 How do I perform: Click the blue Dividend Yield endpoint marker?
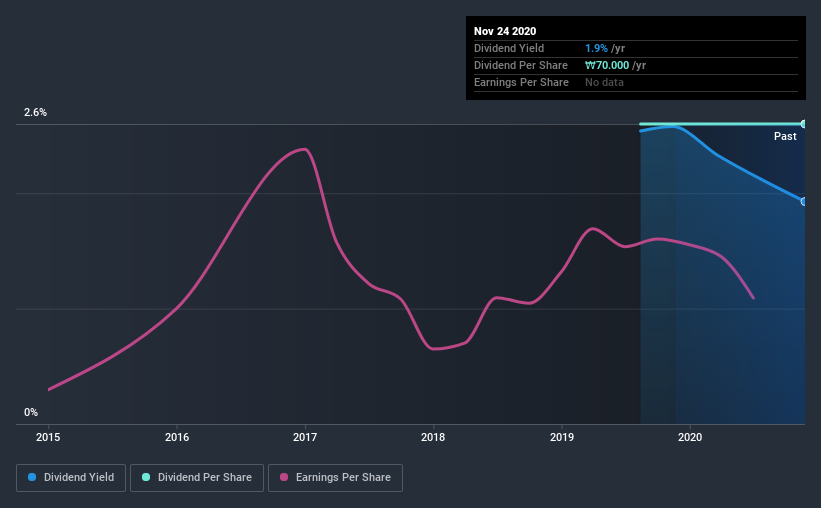point(803,202)
